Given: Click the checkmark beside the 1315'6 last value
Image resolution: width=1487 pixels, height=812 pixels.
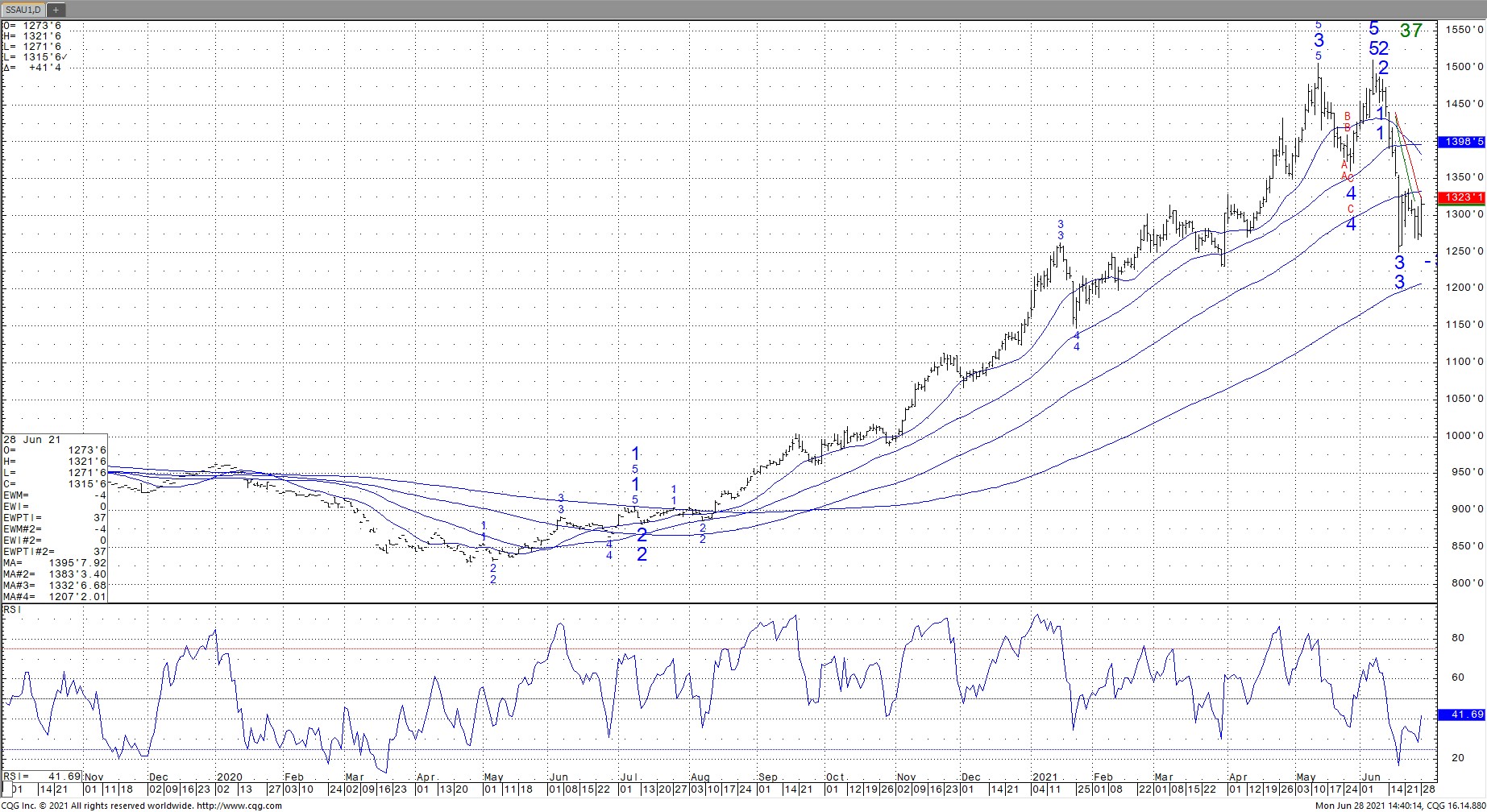Looking at the screenshot, I should [64, 57].
